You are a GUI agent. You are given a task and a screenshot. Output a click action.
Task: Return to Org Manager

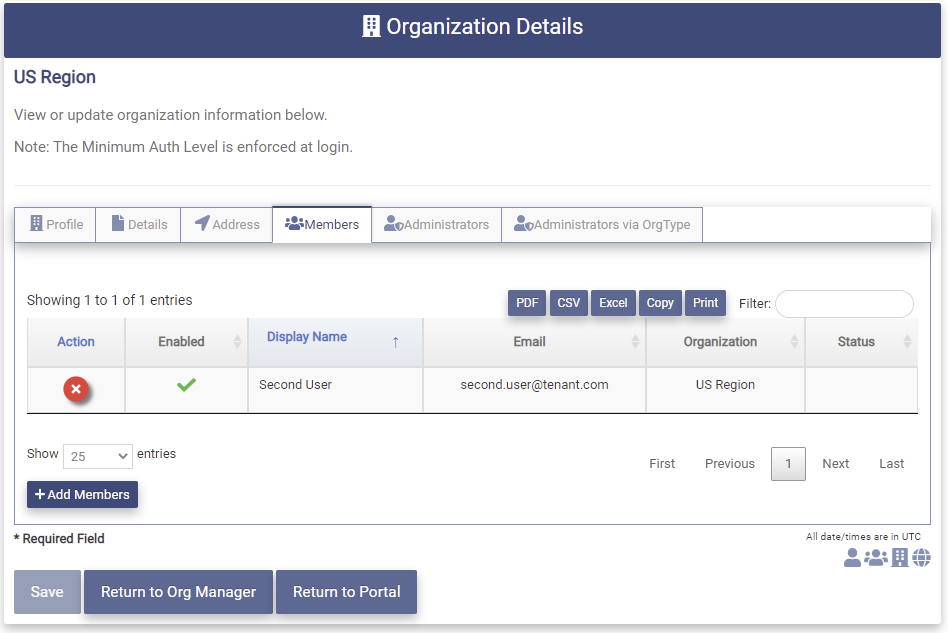[x=178, y=592]
